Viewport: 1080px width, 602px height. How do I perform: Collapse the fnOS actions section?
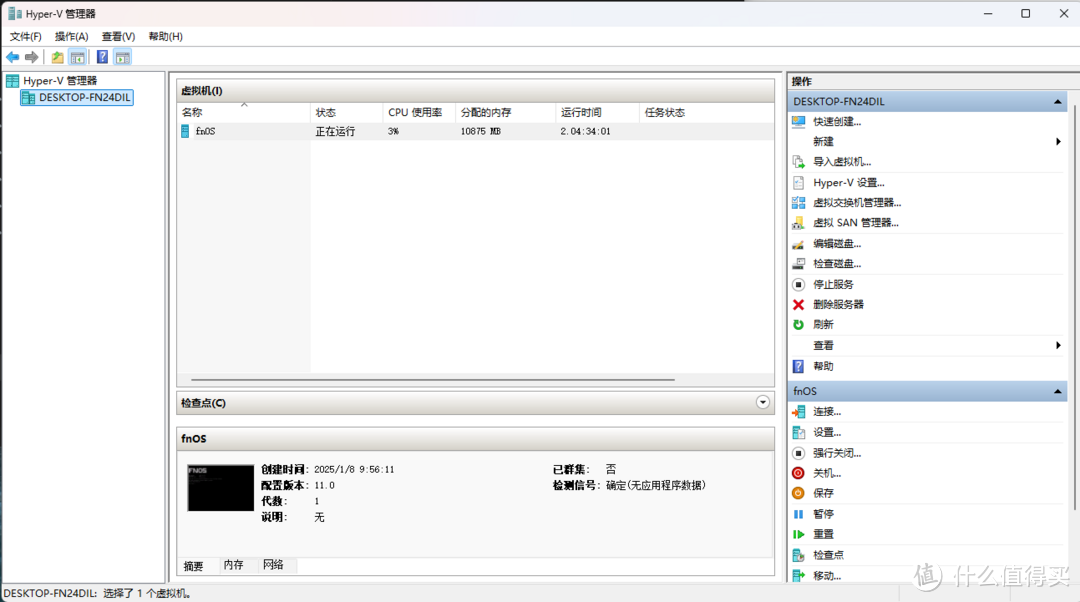[1057, 392]
